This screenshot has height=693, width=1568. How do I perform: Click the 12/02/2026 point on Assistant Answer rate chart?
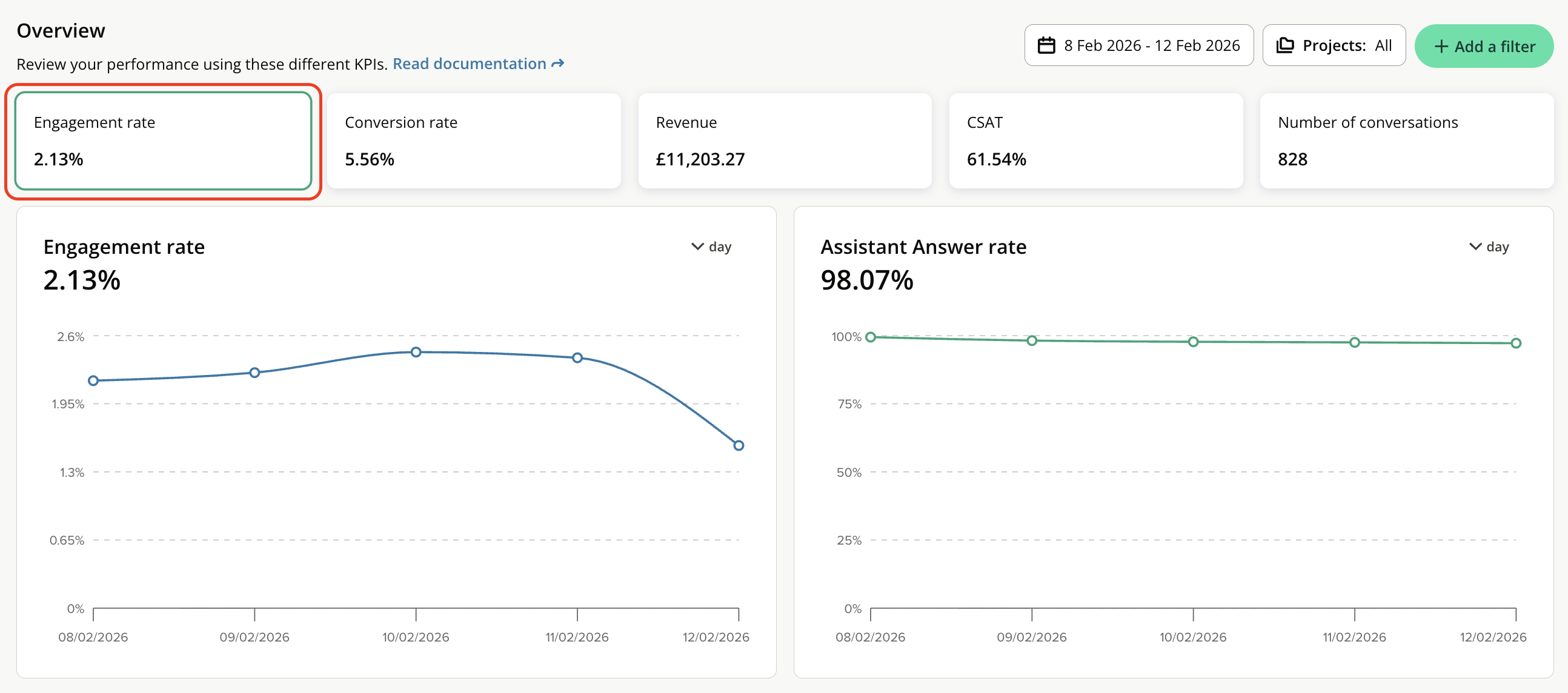[x=1516, y=343]
